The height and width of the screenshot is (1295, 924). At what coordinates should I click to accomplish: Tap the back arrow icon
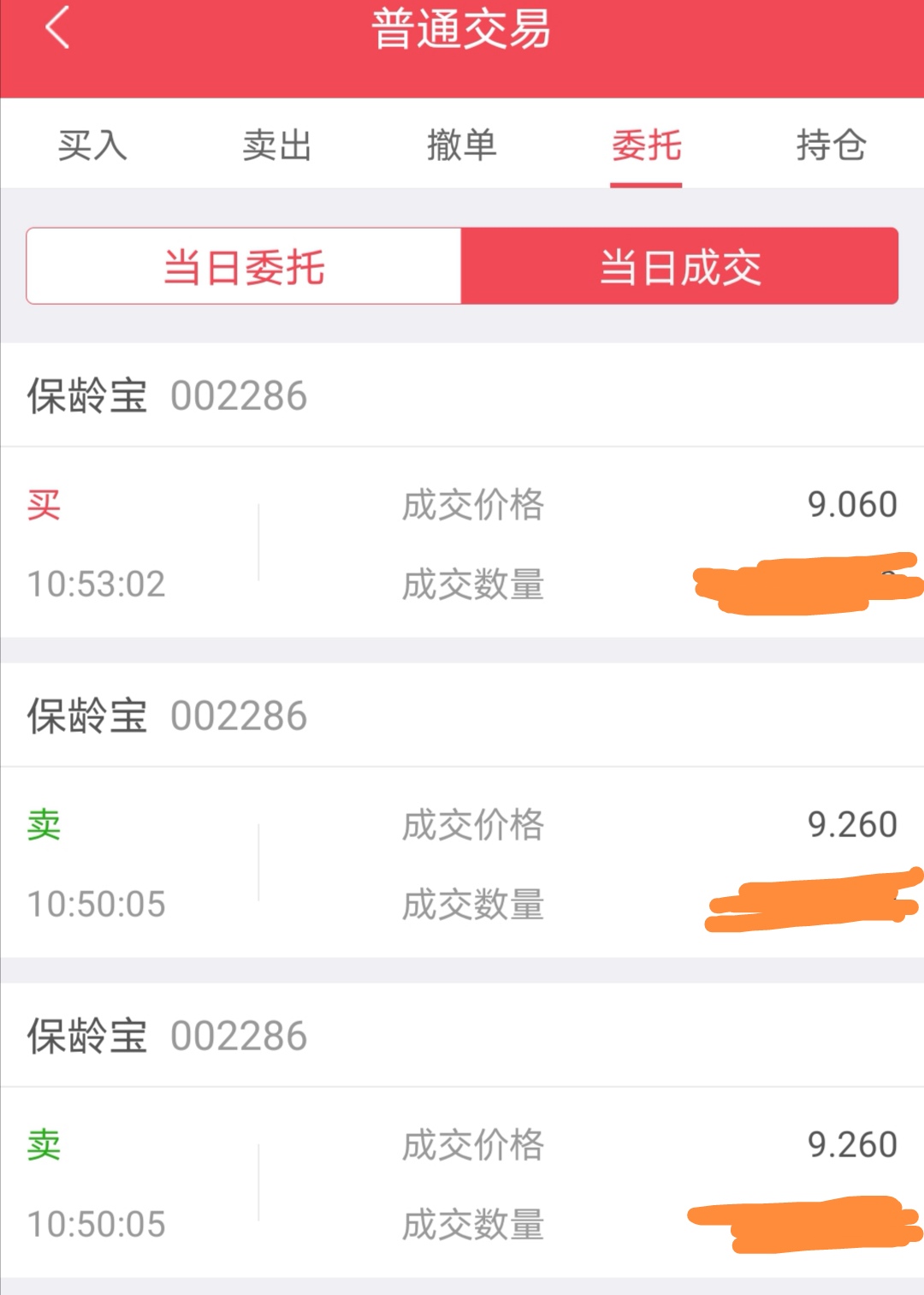coord(57,28)
